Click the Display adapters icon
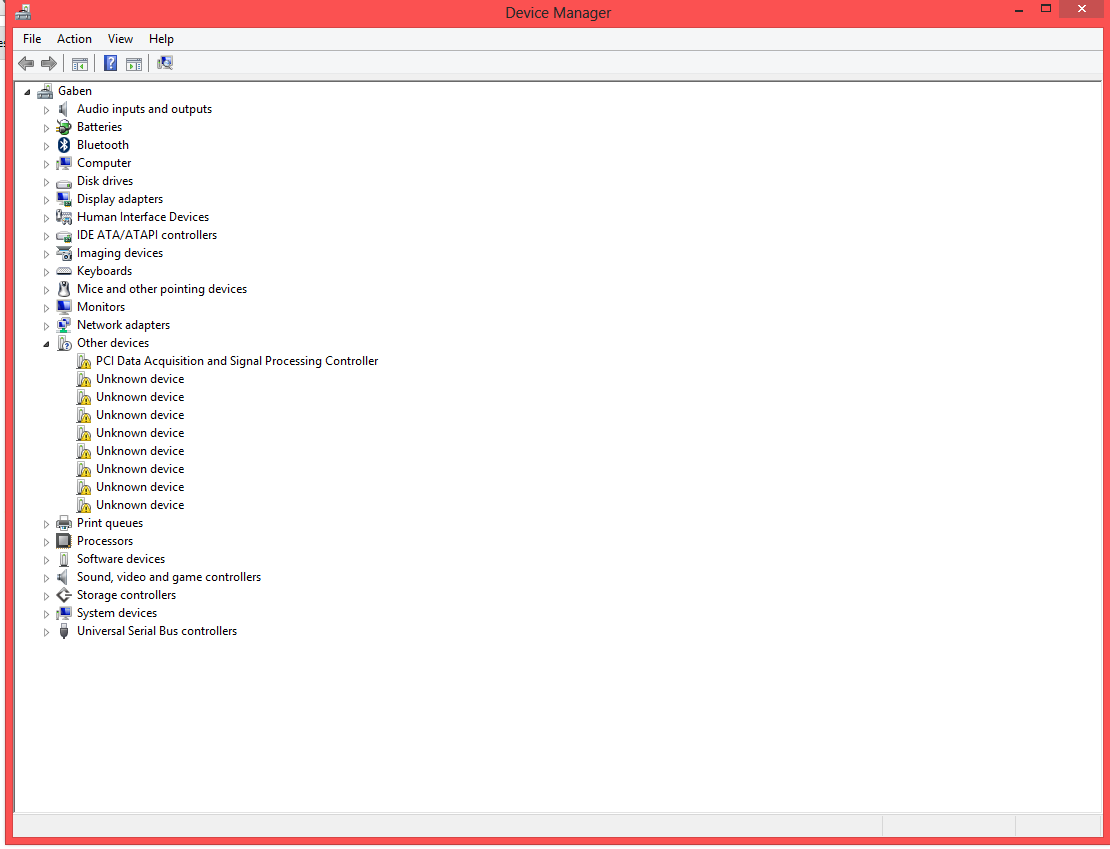The image size is (1110, 849). coord(64,199)
